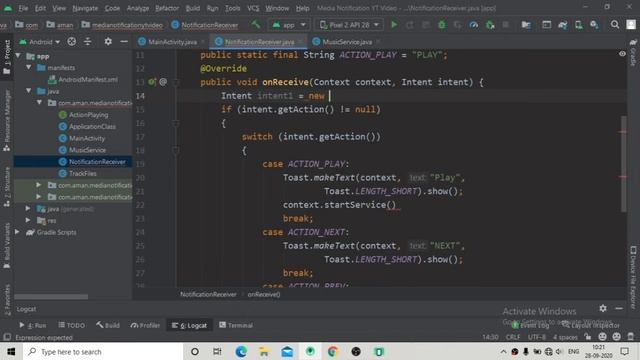The image size is (640, 360).
Task: Open the Android view selector dropdown
Action: click(x=40, y=42)
